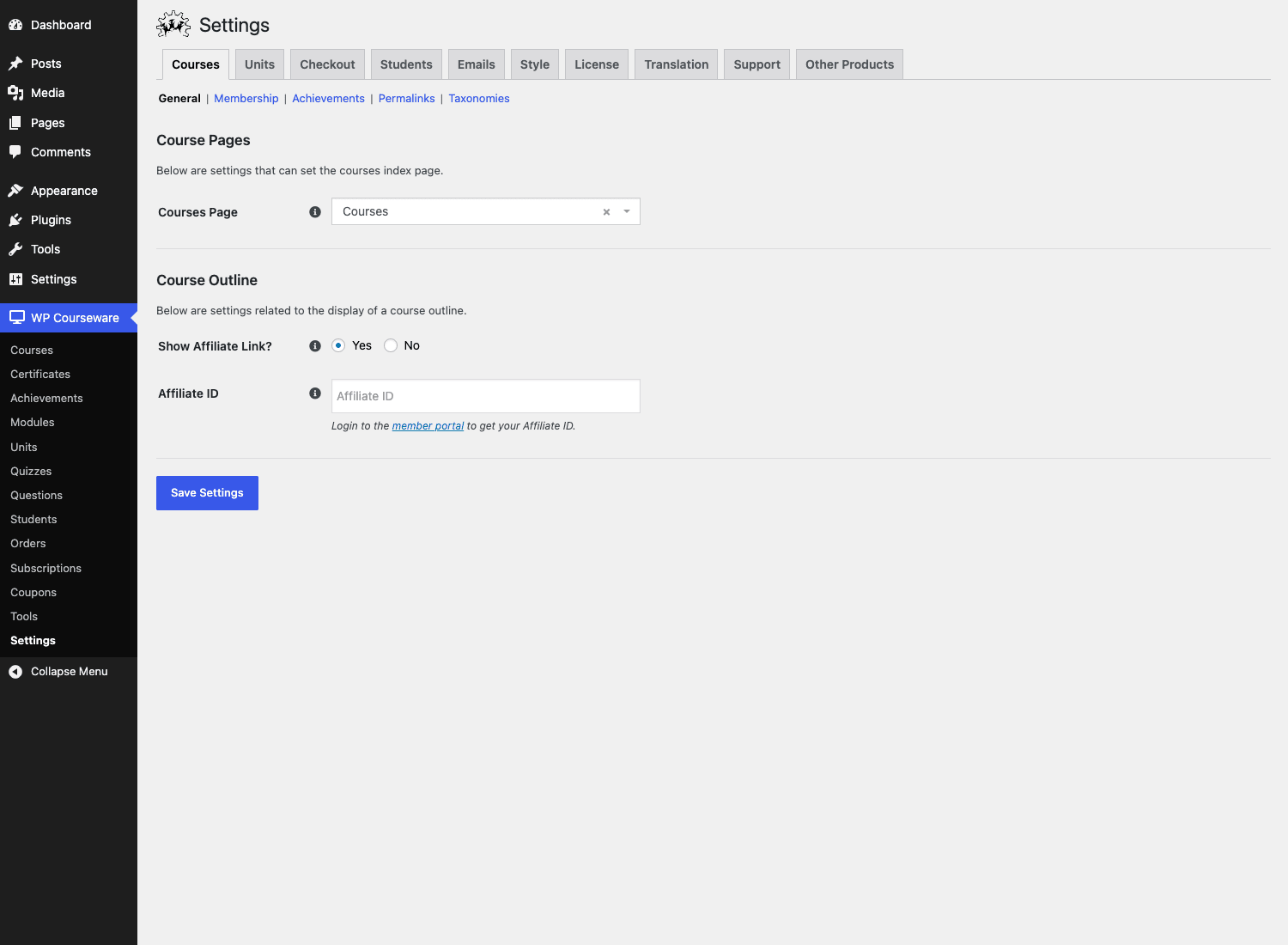This screenshot has width=1288, height=945.
Task: Open the Media menu label
Action: pyautogui.click(x=48, y=93)
